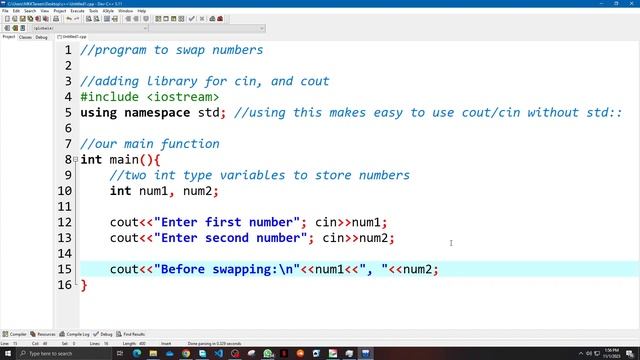Click the Save All toolbar icon

30,19
